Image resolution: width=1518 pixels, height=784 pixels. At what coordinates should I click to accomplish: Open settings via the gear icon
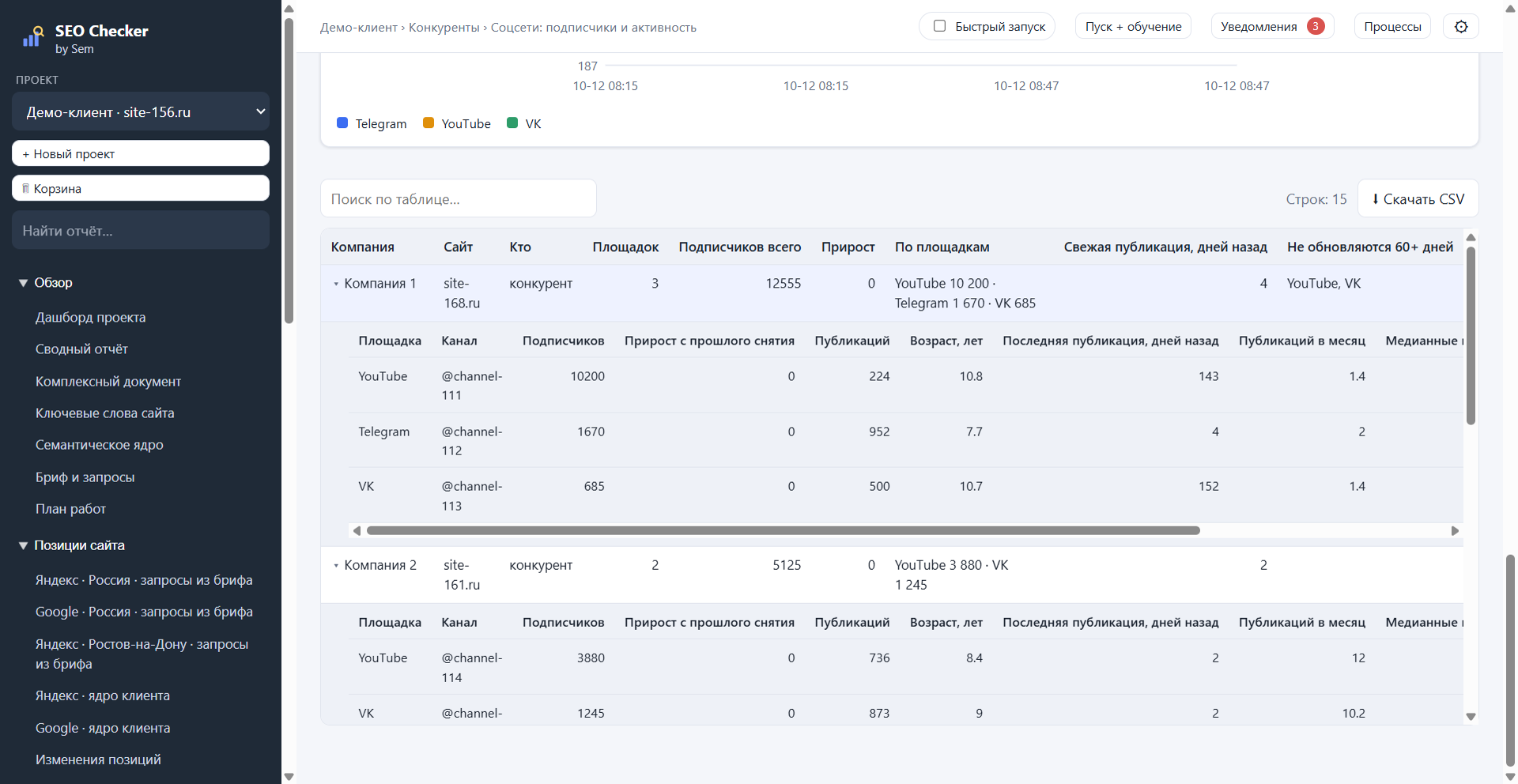1461,27
